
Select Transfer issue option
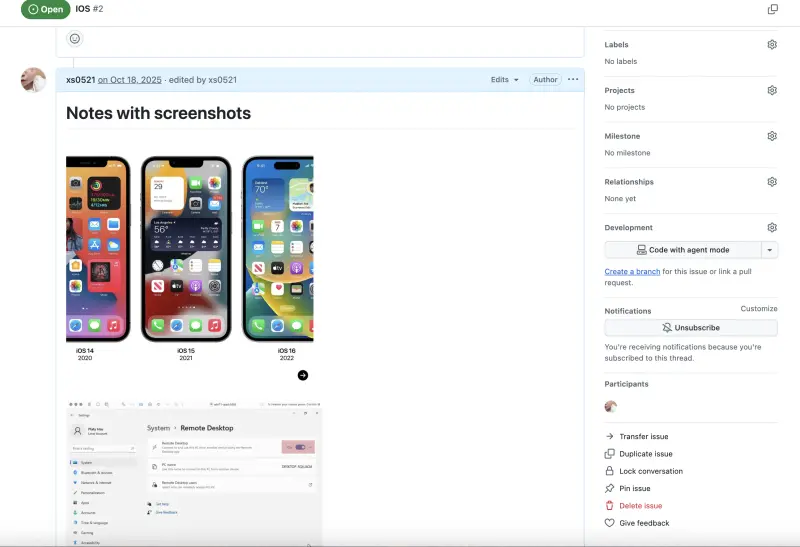643,437
